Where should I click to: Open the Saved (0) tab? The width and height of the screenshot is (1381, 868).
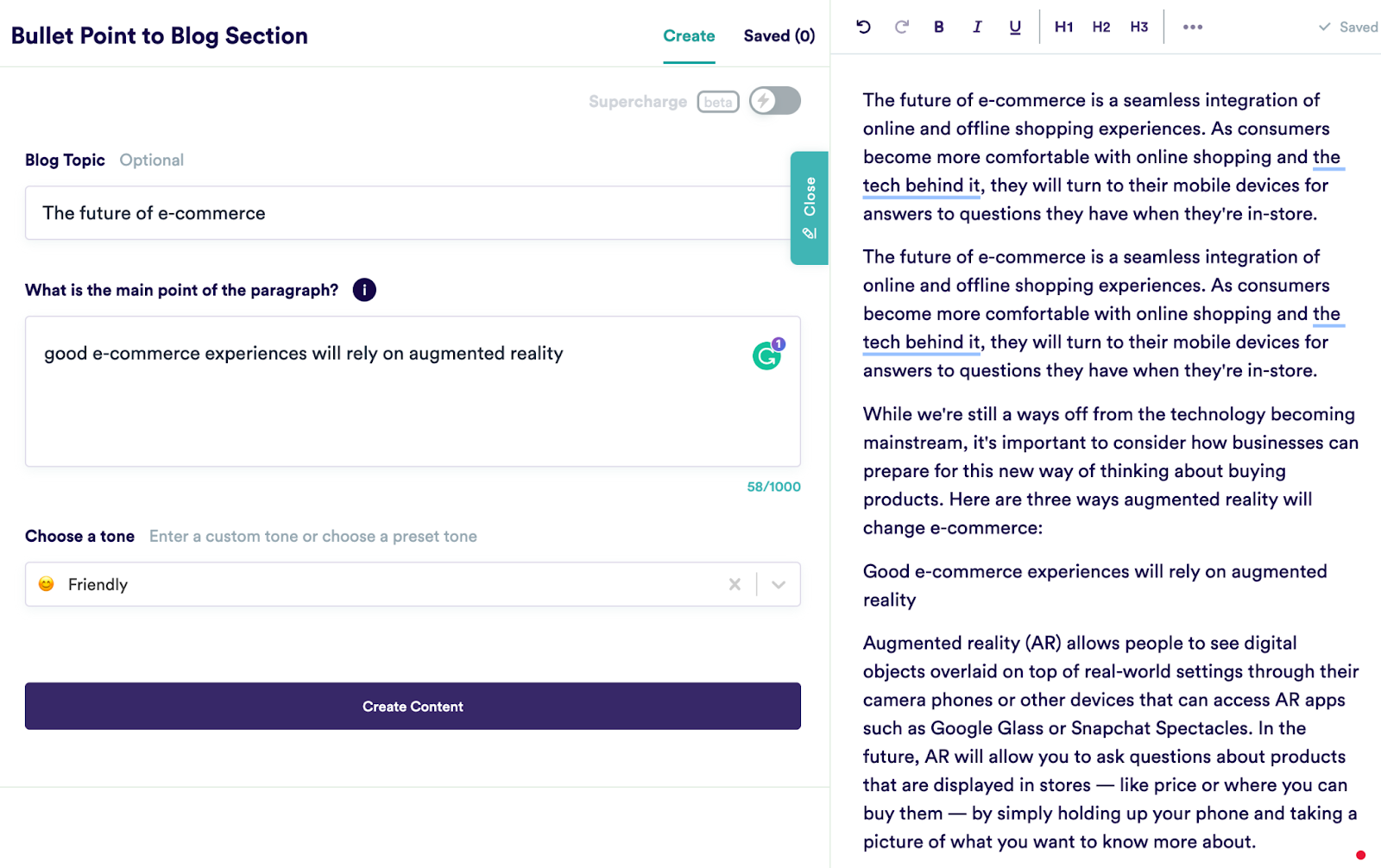(x=779, y=36)
